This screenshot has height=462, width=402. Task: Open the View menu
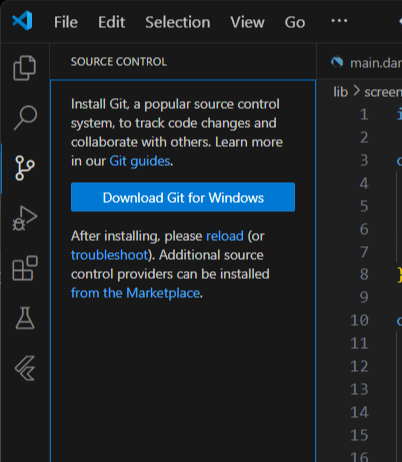pos(247,22)
